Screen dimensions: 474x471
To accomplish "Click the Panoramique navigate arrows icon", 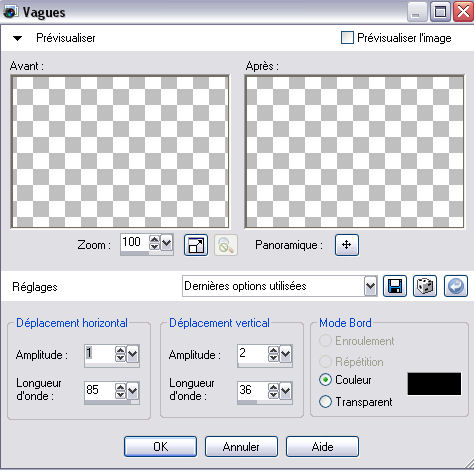I will click(x=347, y=245).
